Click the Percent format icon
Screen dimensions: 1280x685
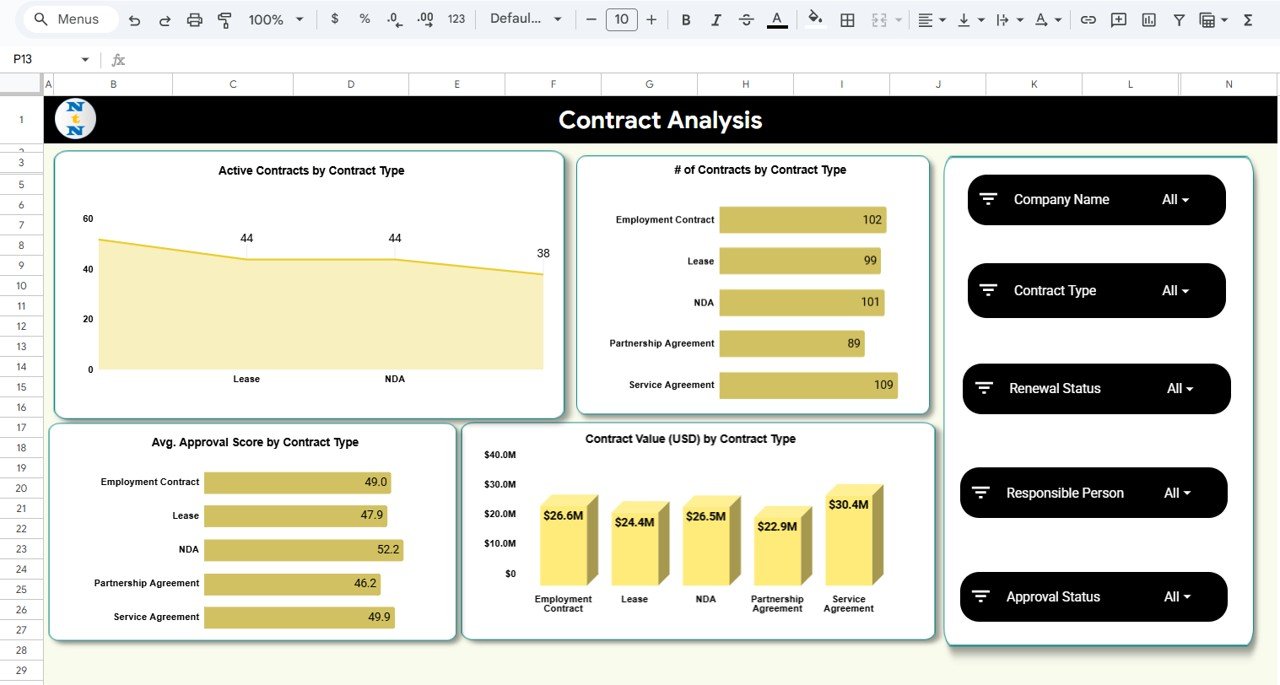click(x=364, y=19)
